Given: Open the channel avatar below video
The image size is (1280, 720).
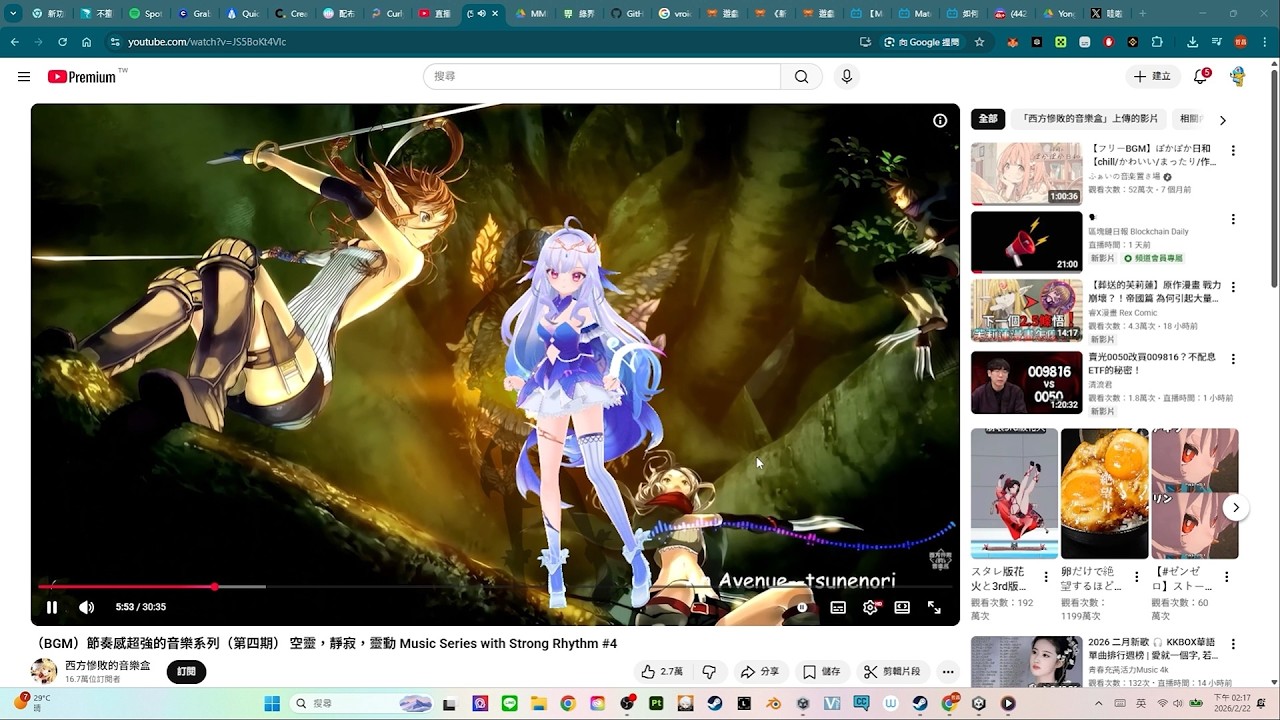Looking at the screenshot, I should click(x=44, y=672).
